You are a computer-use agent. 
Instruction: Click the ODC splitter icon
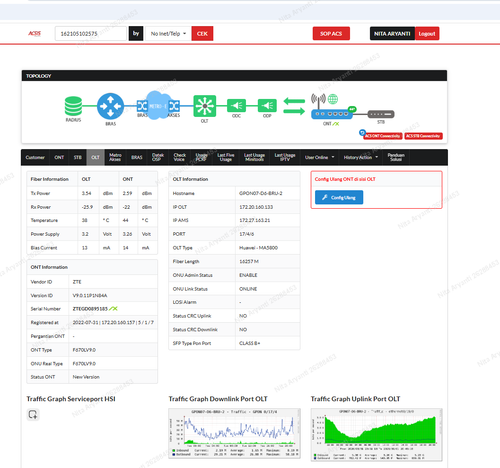pyautogui.click(x=236, y=106)
